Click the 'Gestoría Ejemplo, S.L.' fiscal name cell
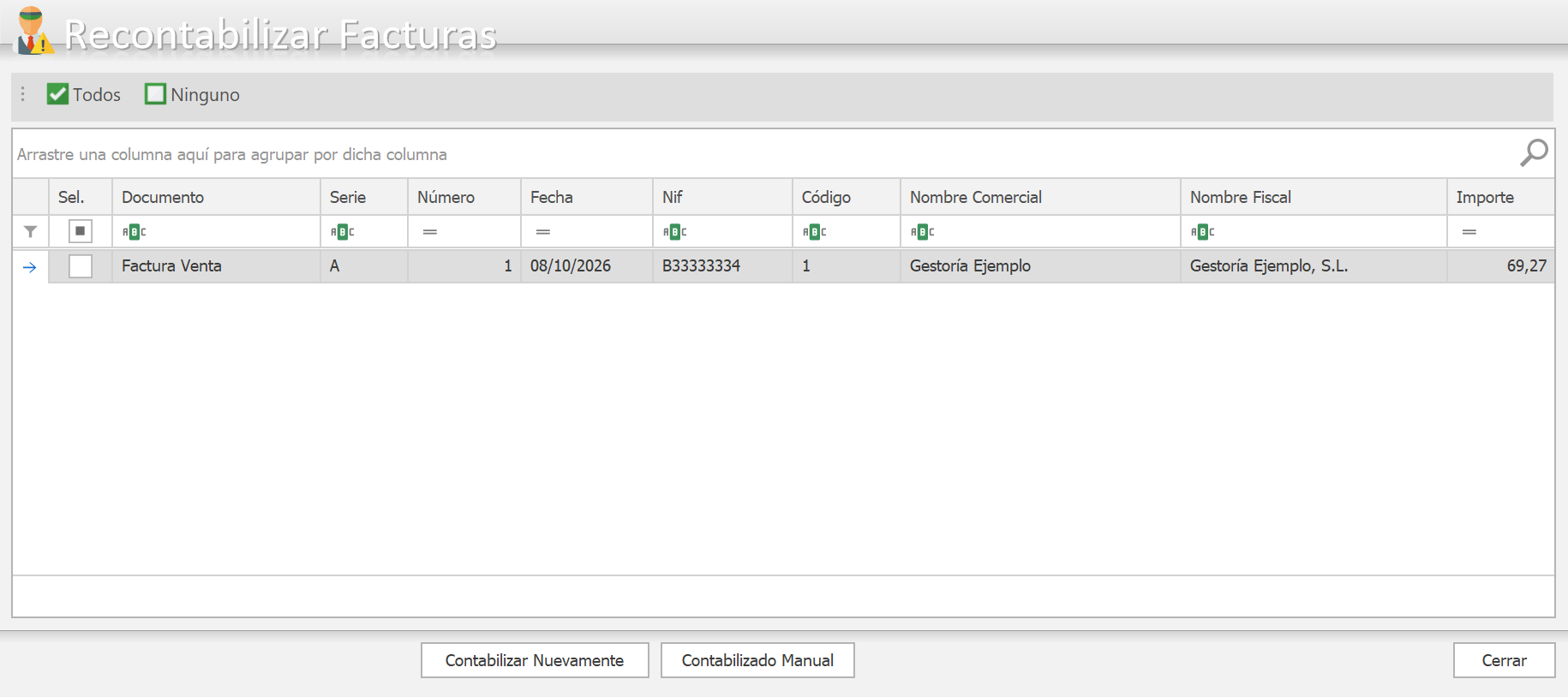 click(x=1314, y=266)
